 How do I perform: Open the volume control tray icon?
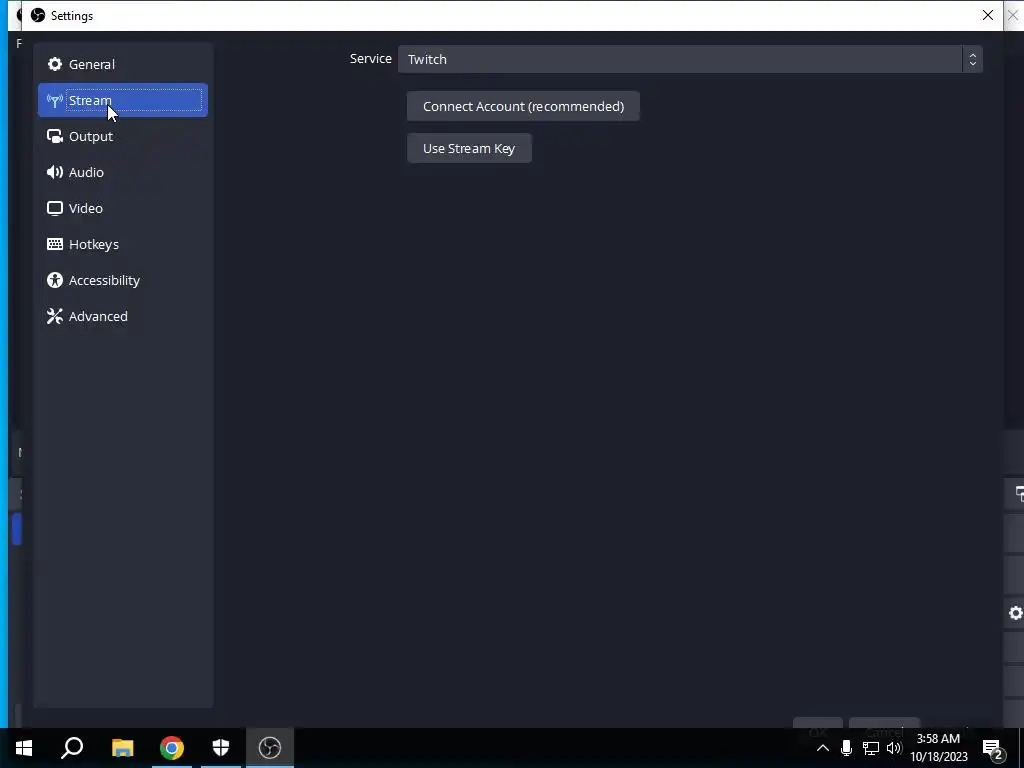[x=894, y=748]
